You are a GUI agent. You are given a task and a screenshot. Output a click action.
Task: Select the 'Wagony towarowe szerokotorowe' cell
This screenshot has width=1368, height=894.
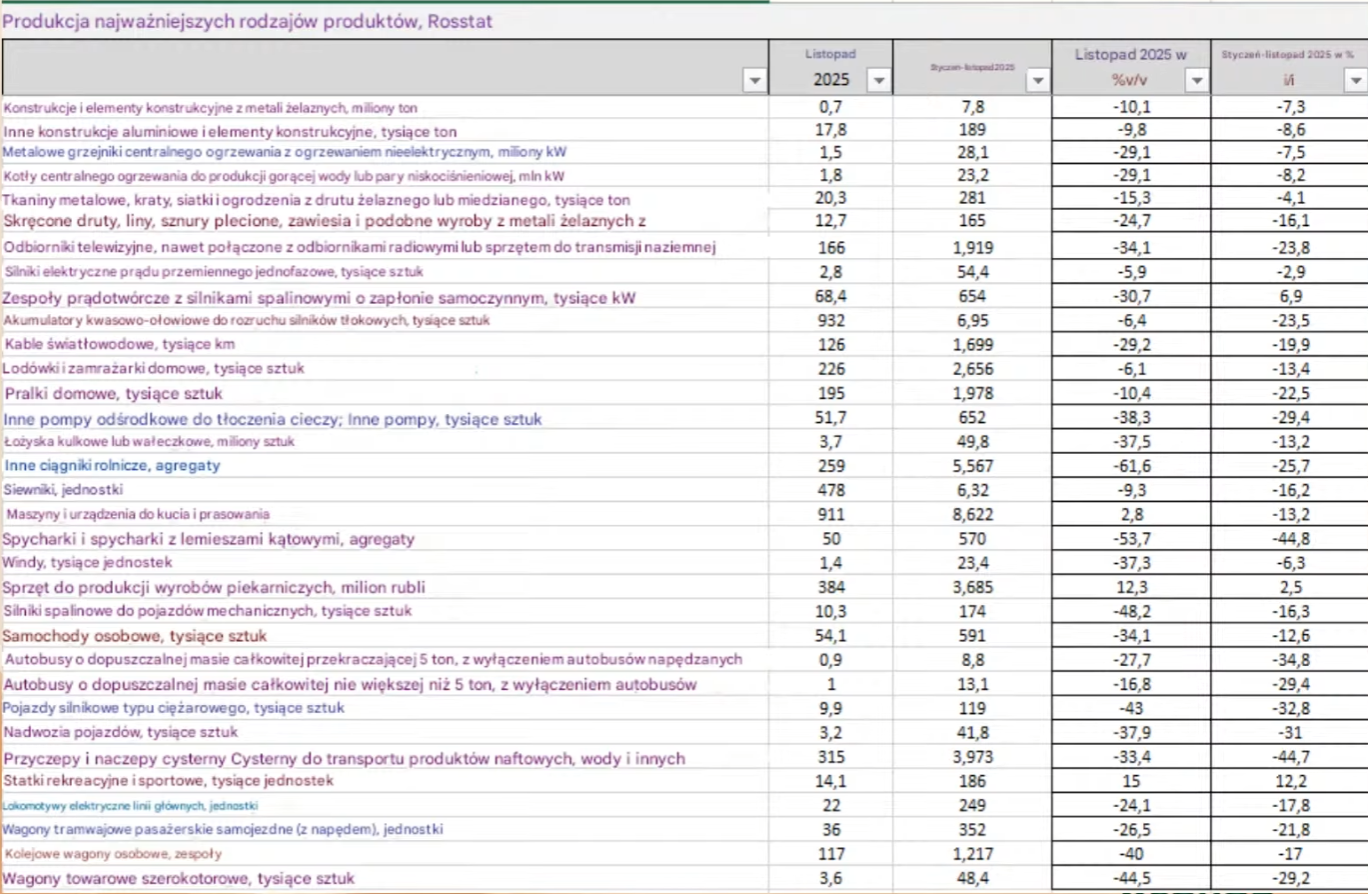[x=179, y=879]
